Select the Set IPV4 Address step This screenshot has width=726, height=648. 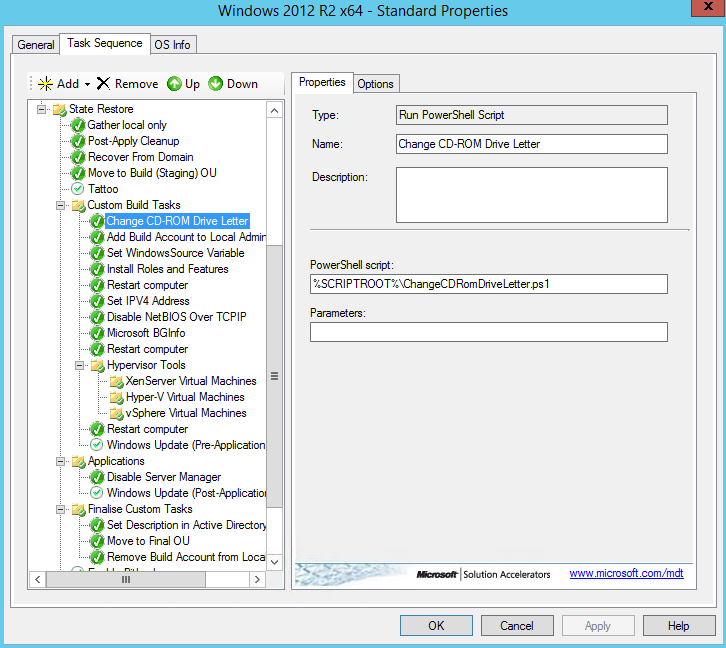[148, 301]
